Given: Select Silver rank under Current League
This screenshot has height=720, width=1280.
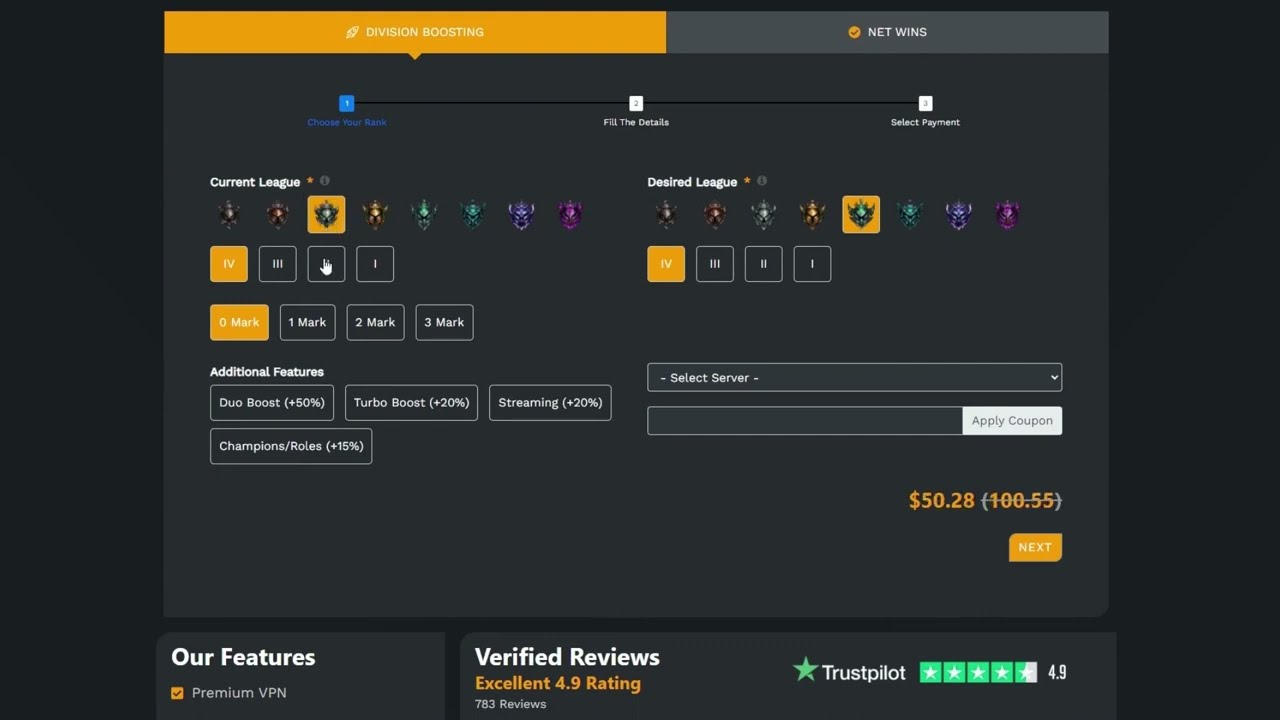Looking at the screenshot, I should 326,215.
